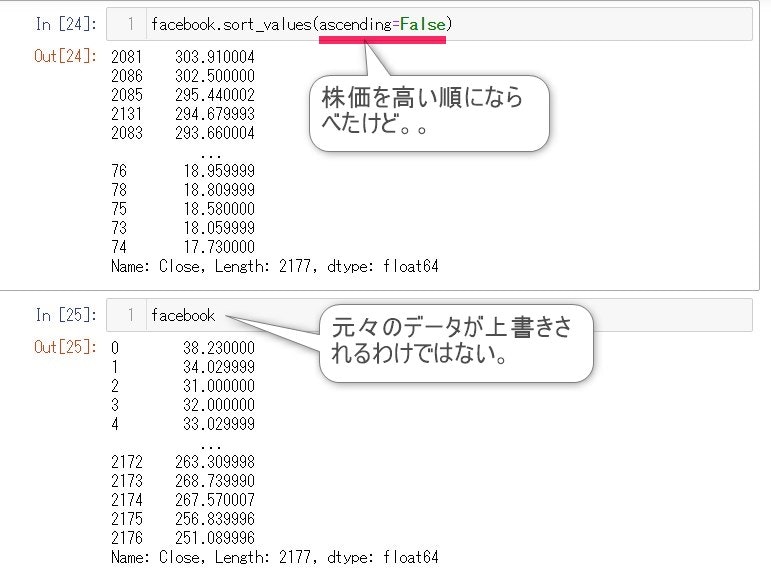Image resolution: width=771 pixels, height=586 pixels.
Task: Click value 34.029999 in Out[25]
Action: 219,367
